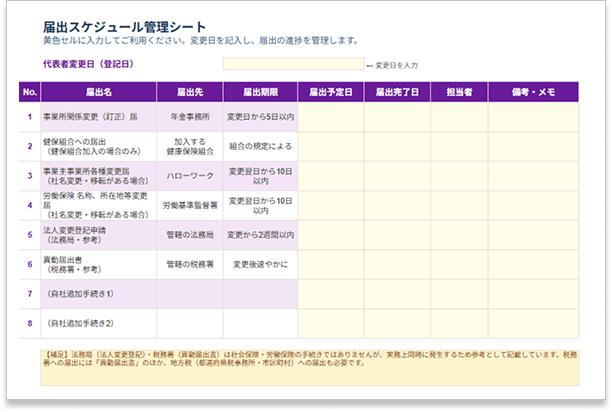Click the 届出名 column header
The image size is (612, 412).
[99, 92]
